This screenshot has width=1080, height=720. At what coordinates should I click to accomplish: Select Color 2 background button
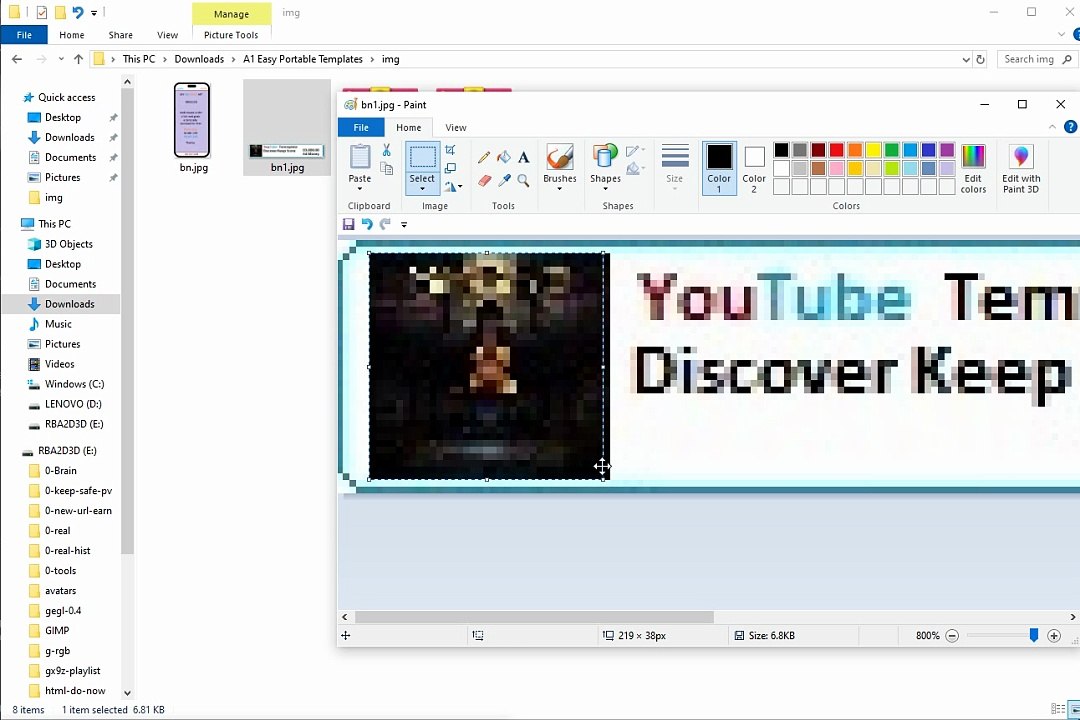pos(754,169)
